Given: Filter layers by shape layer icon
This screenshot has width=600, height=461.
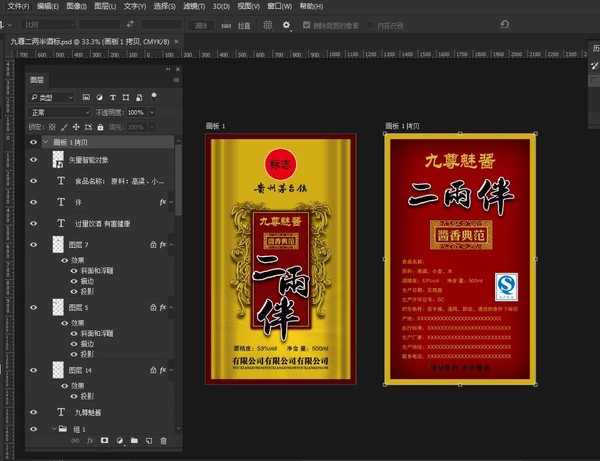Looking at the screenshot, I should point(126,97).
